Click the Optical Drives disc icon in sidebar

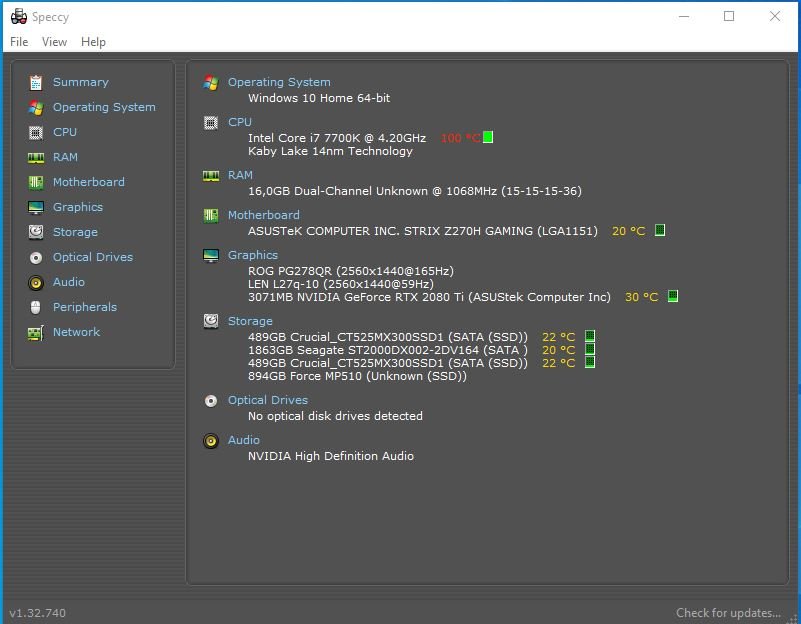point(36,257)
